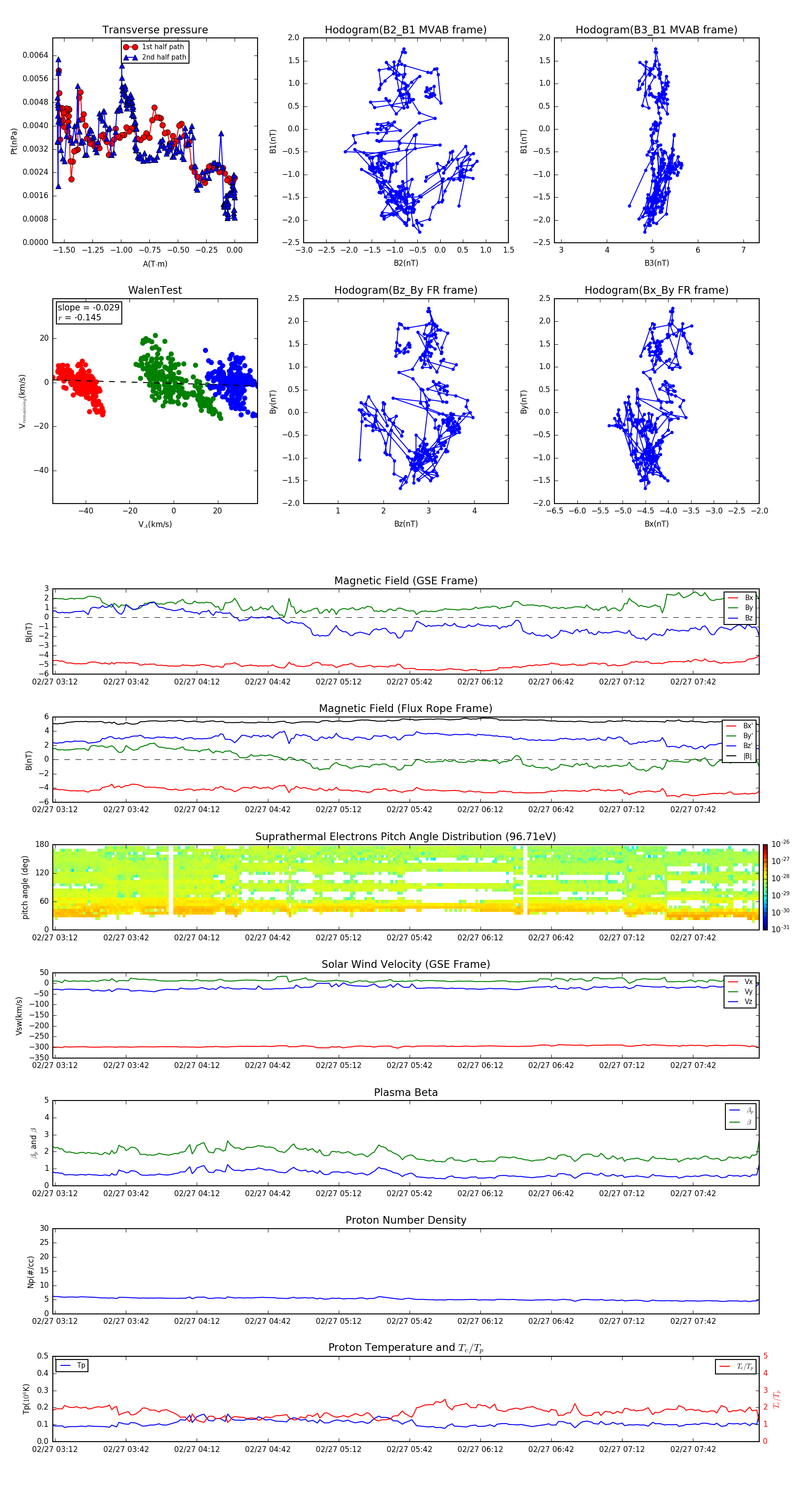Select 'Bz' in the GSE frame legend
812x1489 pixels.
[x=740, y=618]
